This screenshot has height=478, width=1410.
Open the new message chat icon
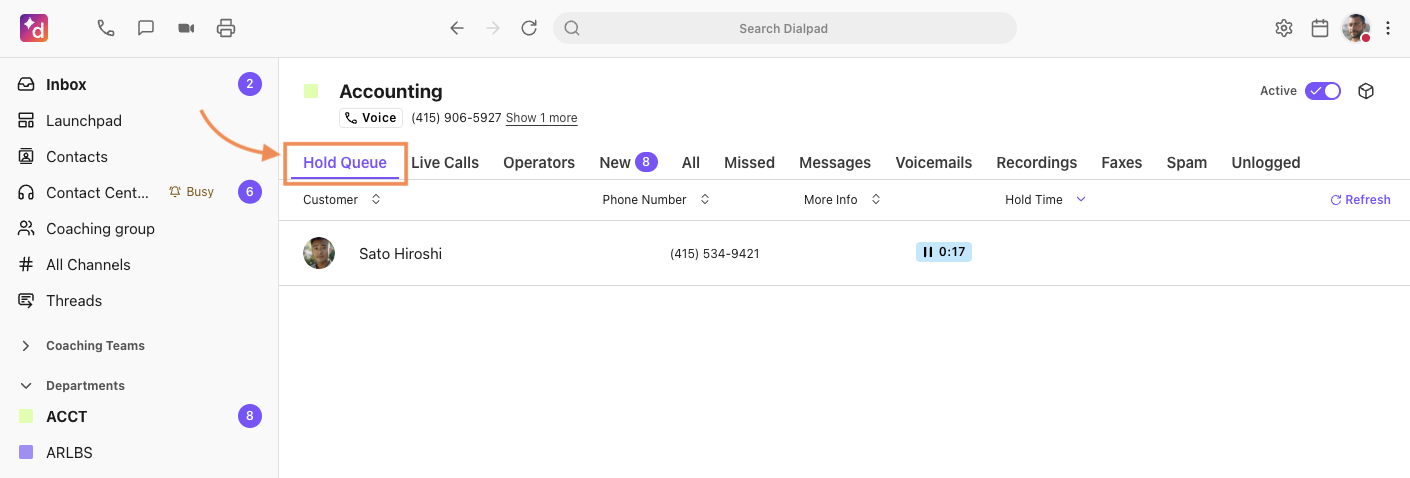[x=146, y=28]
